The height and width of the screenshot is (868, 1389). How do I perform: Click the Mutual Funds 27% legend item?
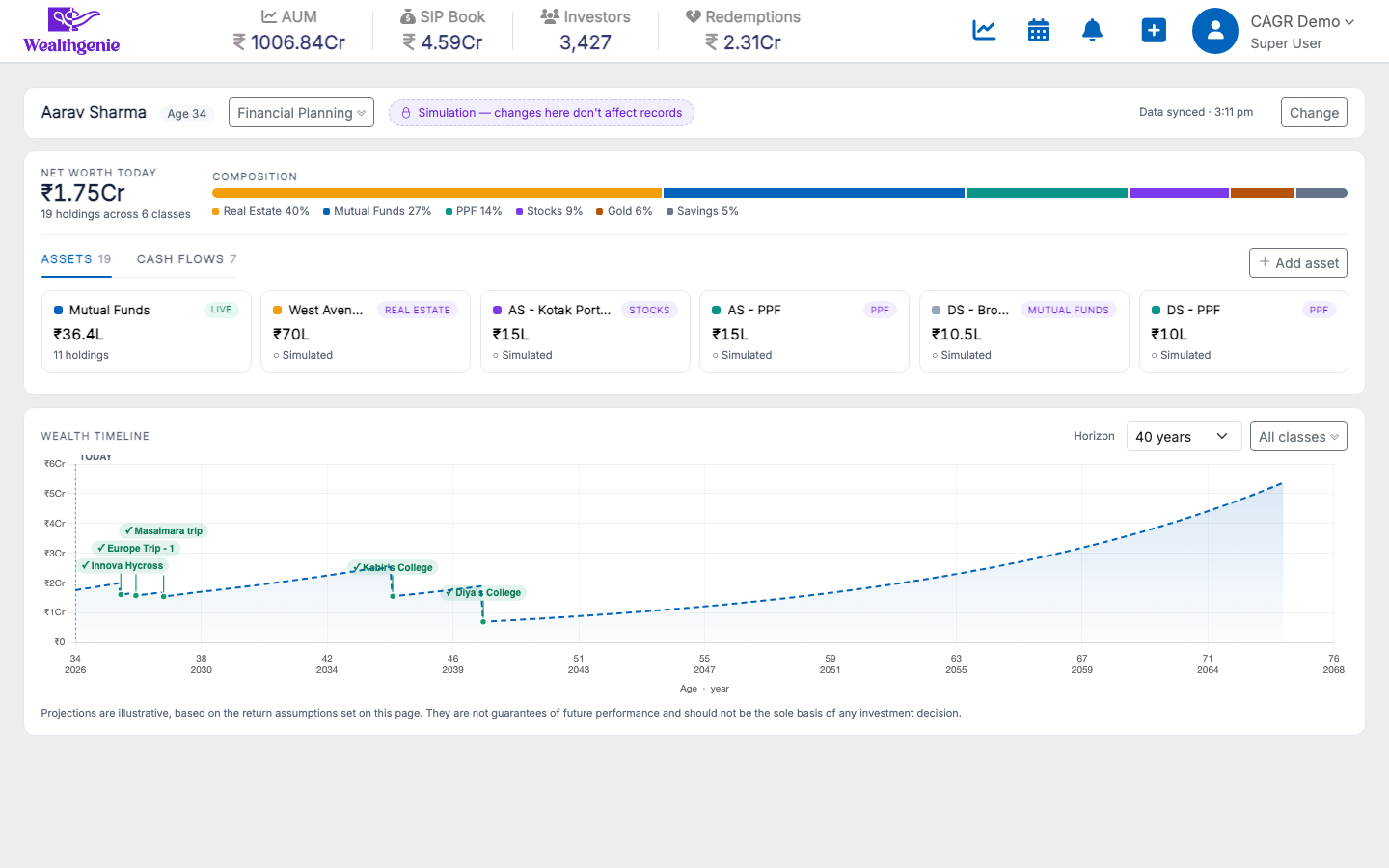[377, 211]
